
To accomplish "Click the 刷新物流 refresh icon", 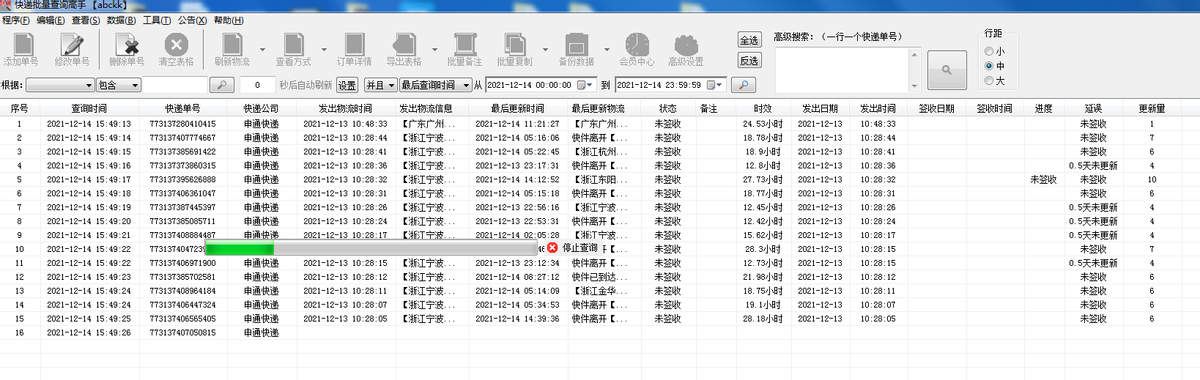I will point(232,49).
